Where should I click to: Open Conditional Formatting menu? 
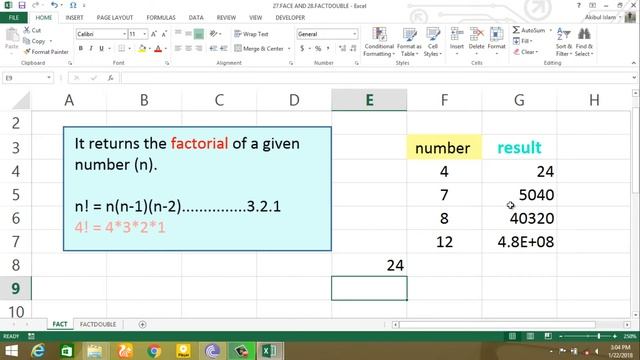[x=379, y=42]
